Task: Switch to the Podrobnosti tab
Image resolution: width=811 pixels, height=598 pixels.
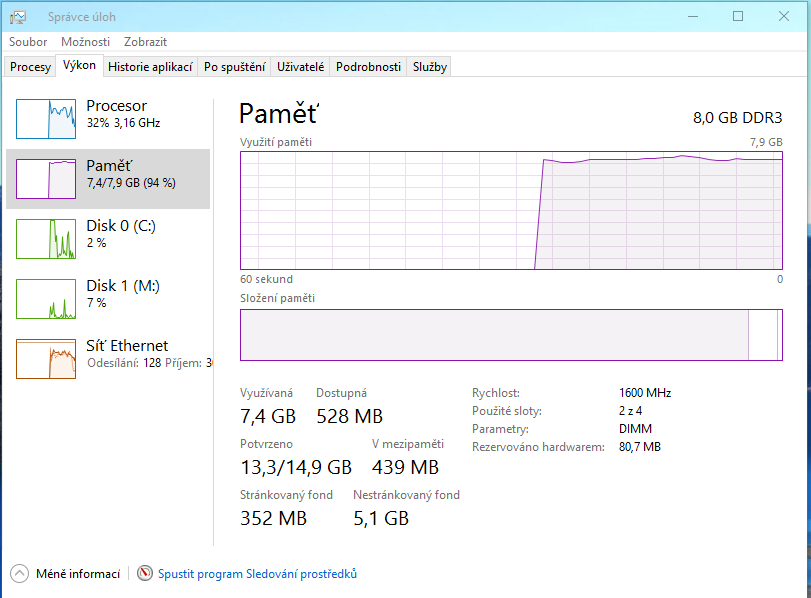Action: [368, 67]
